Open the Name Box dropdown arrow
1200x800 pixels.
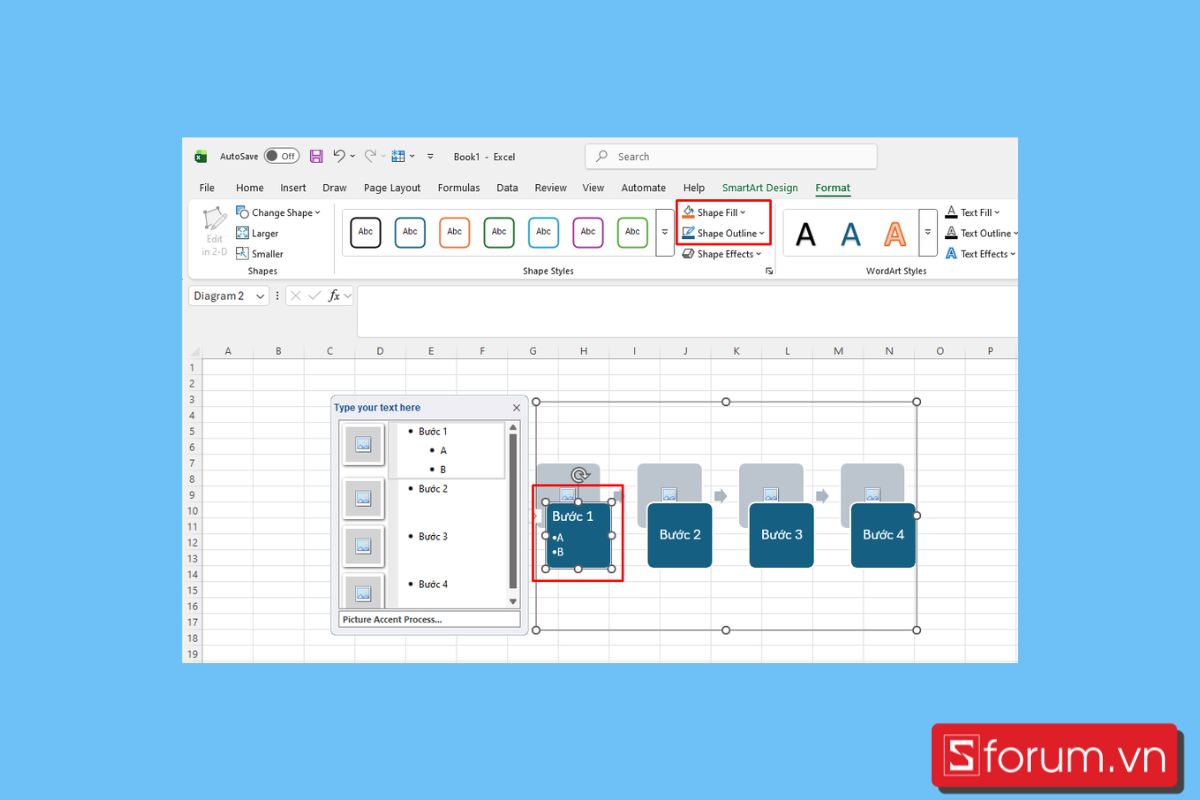261,296
